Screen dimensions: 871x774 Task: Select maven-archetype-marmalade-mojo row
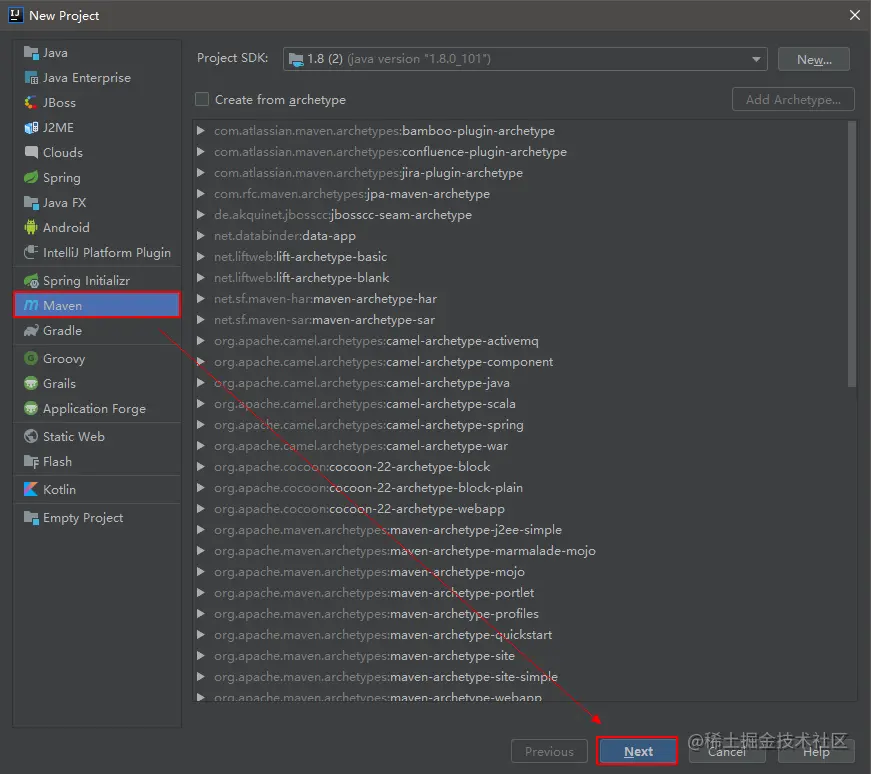(521, 551)
